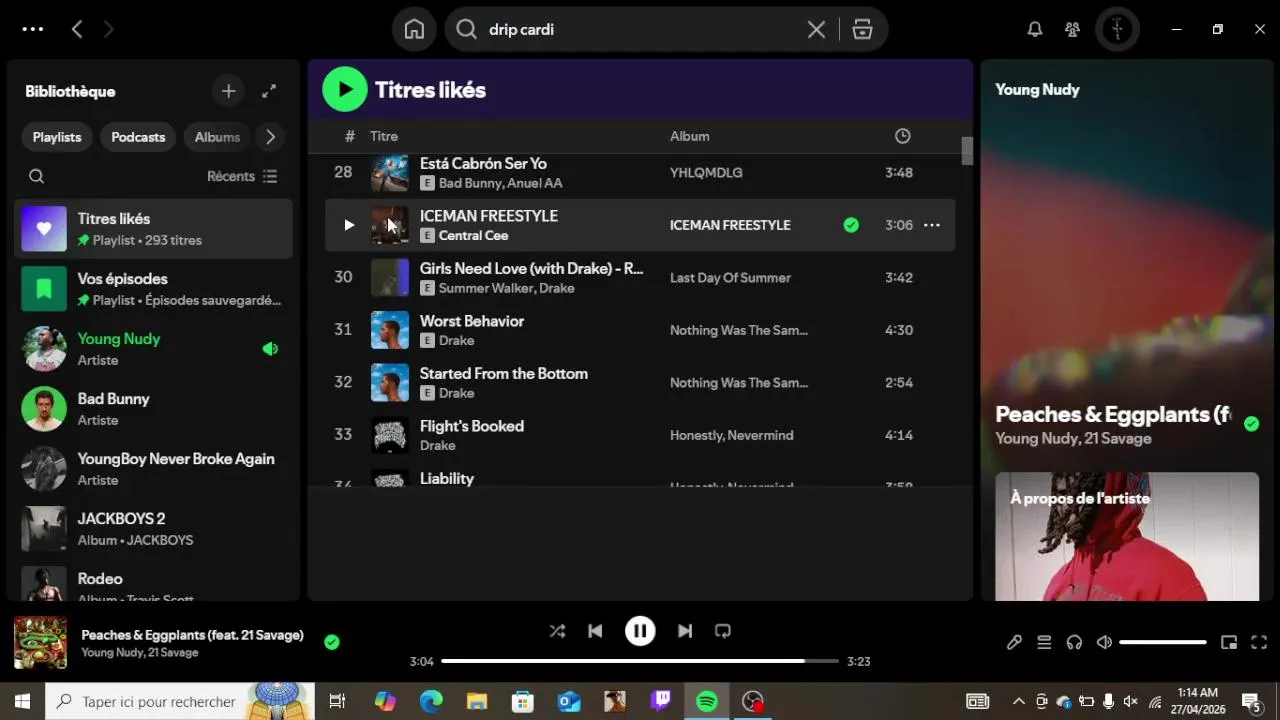Open Central Cee artist link
The width and height of the screenshot is (1280, 720).
coord(473,236)
